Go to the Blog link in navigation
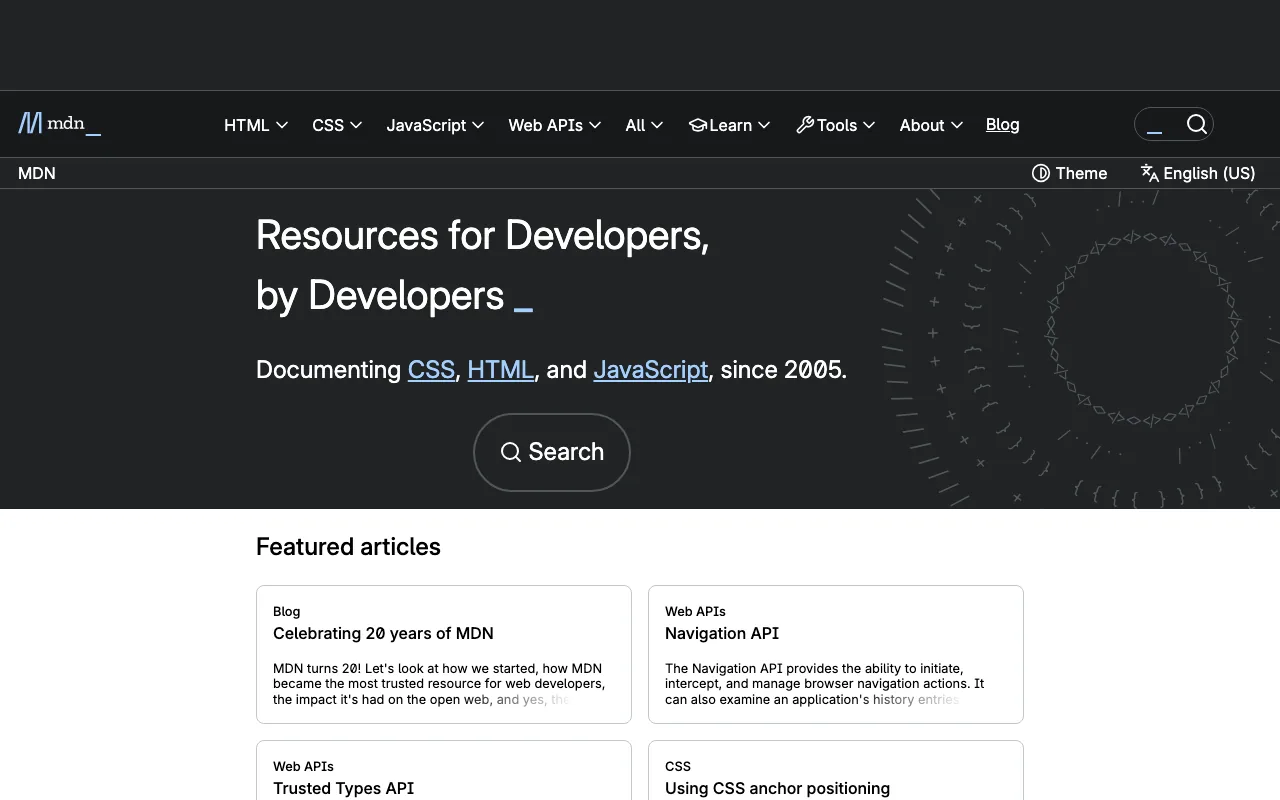 (x=1002, y=124)
